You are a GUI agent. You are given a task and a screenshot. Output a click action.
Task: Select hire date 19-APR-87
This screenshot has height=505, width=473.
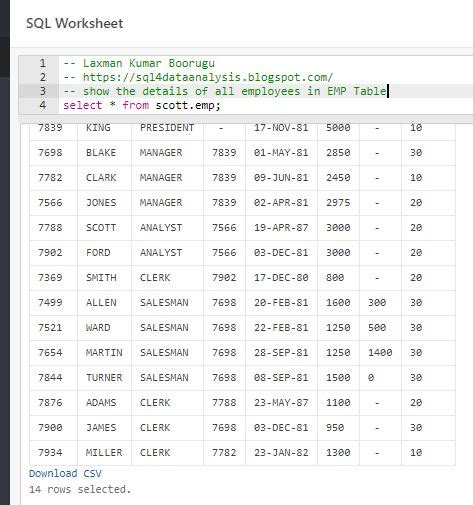(281, 228)
